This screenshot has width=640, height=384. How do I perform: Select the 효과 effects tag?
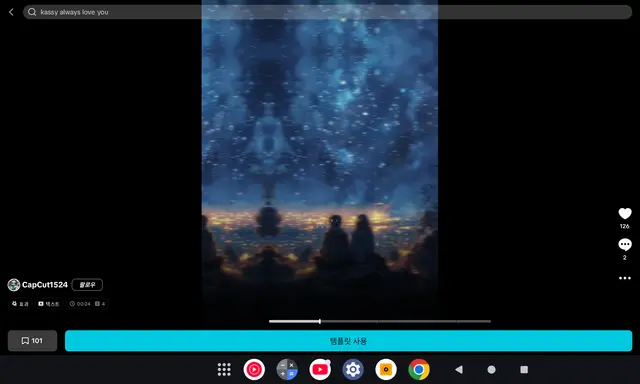click(x=20, y=304)
